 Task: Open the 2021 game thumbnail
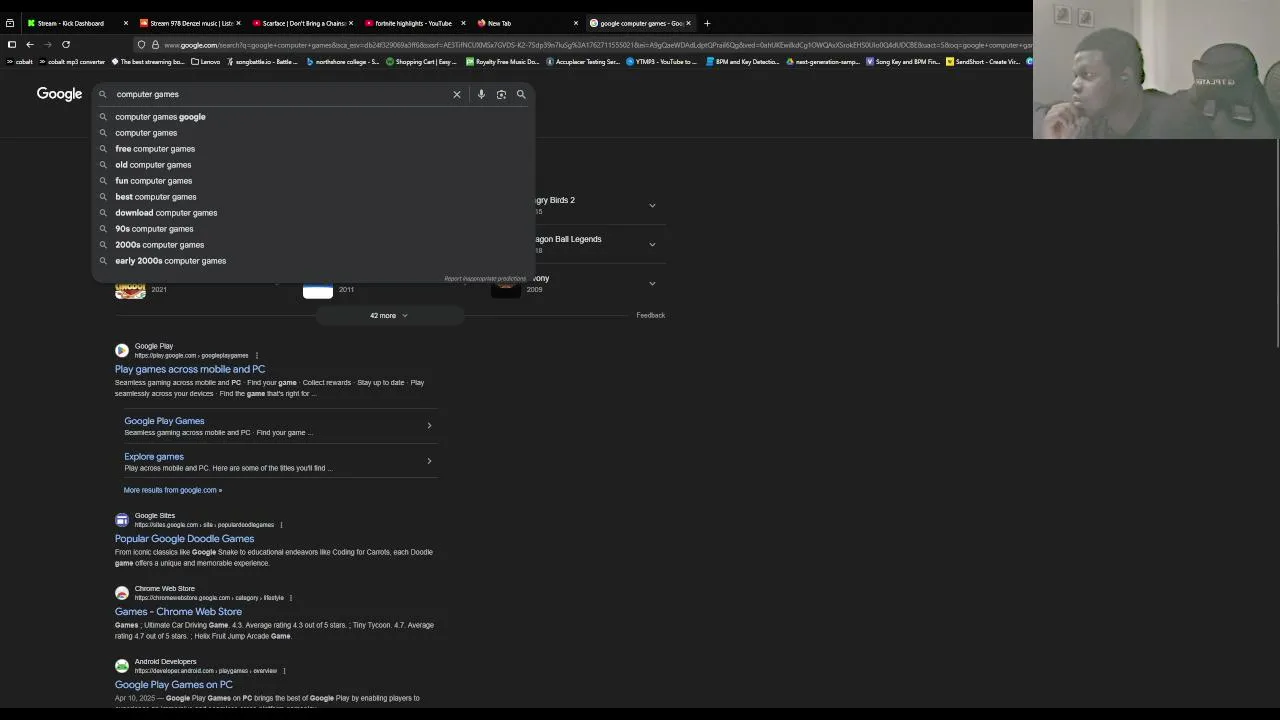[130, 290]
